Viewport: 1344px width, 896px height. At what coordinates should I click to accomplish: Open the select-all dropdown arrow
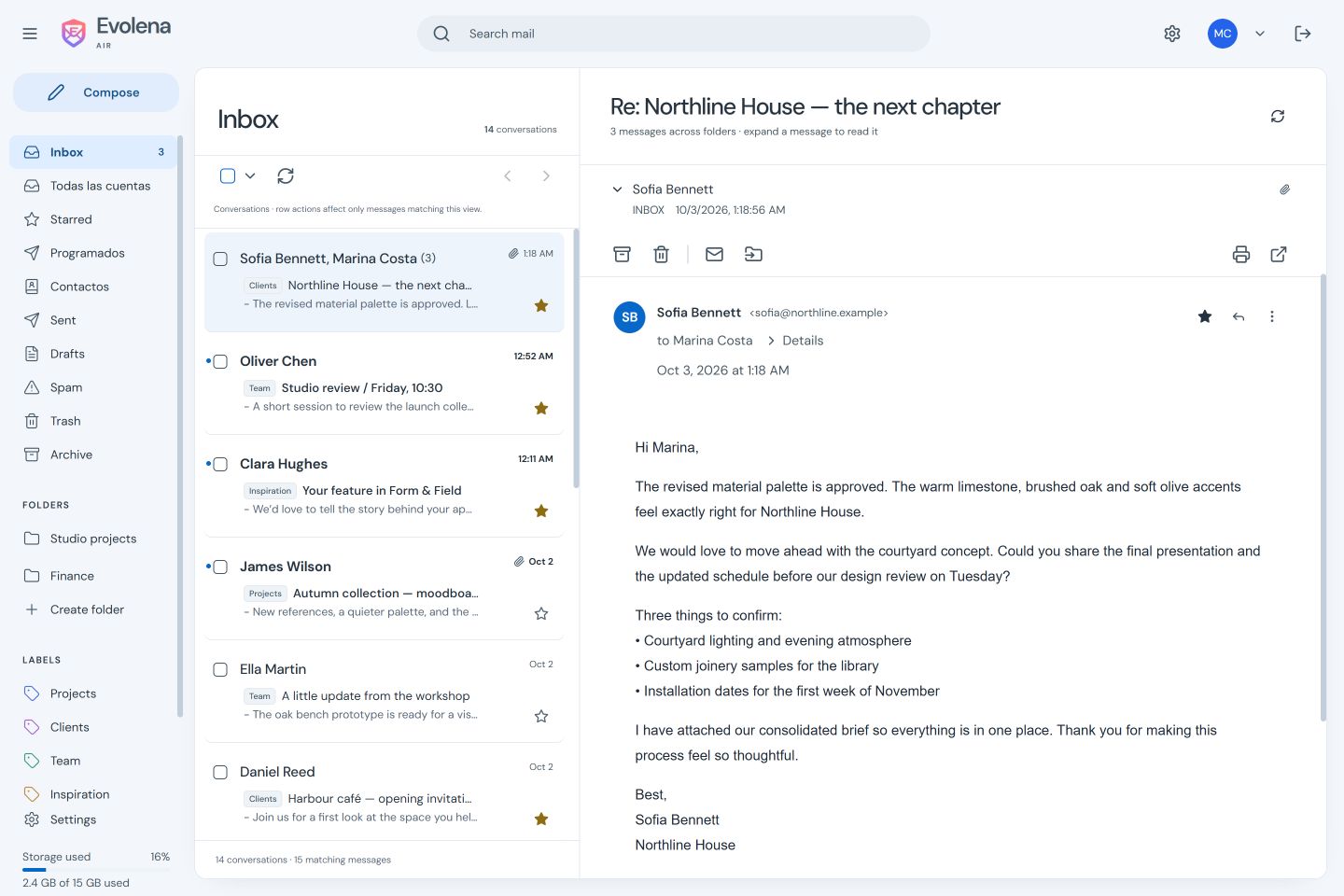coord(250,175)
